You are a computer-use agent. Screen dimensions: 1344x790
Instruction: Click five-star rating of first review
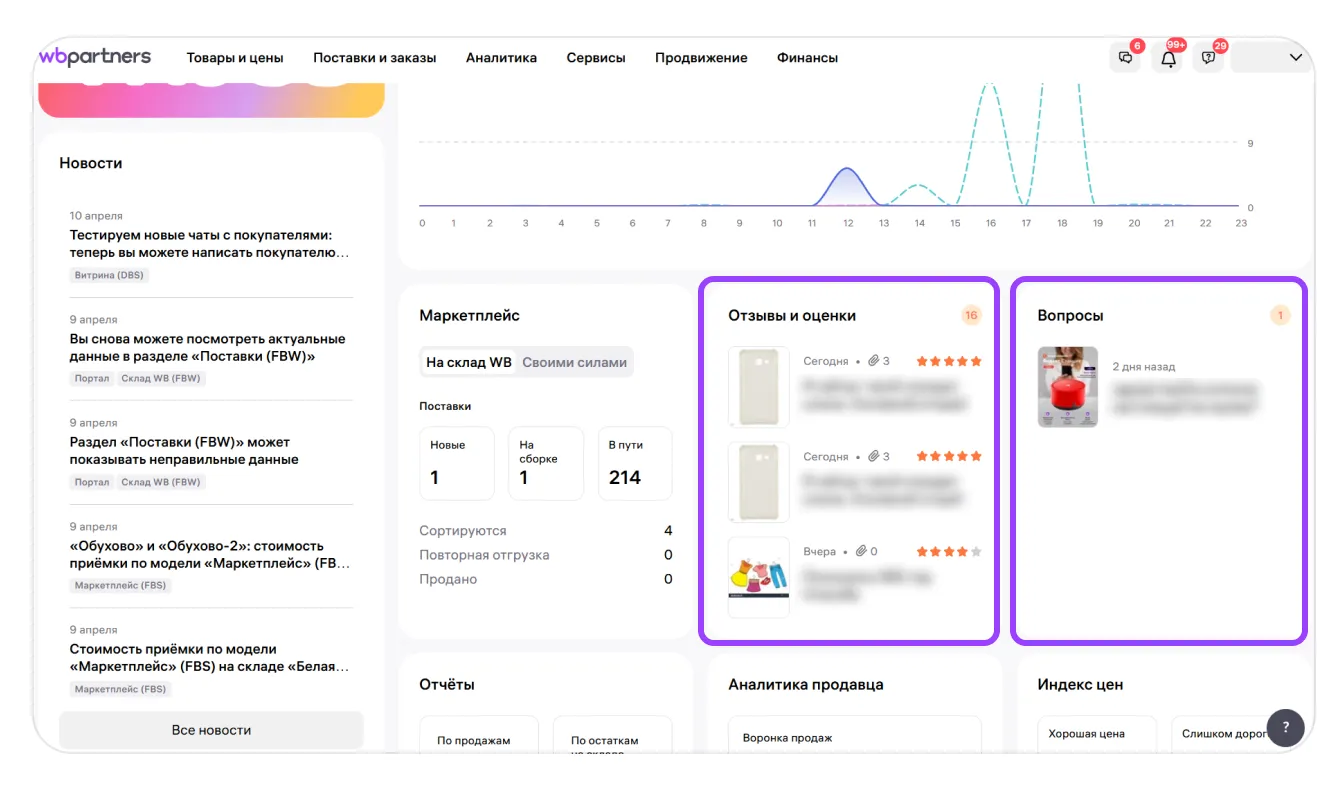click(949, 361)
